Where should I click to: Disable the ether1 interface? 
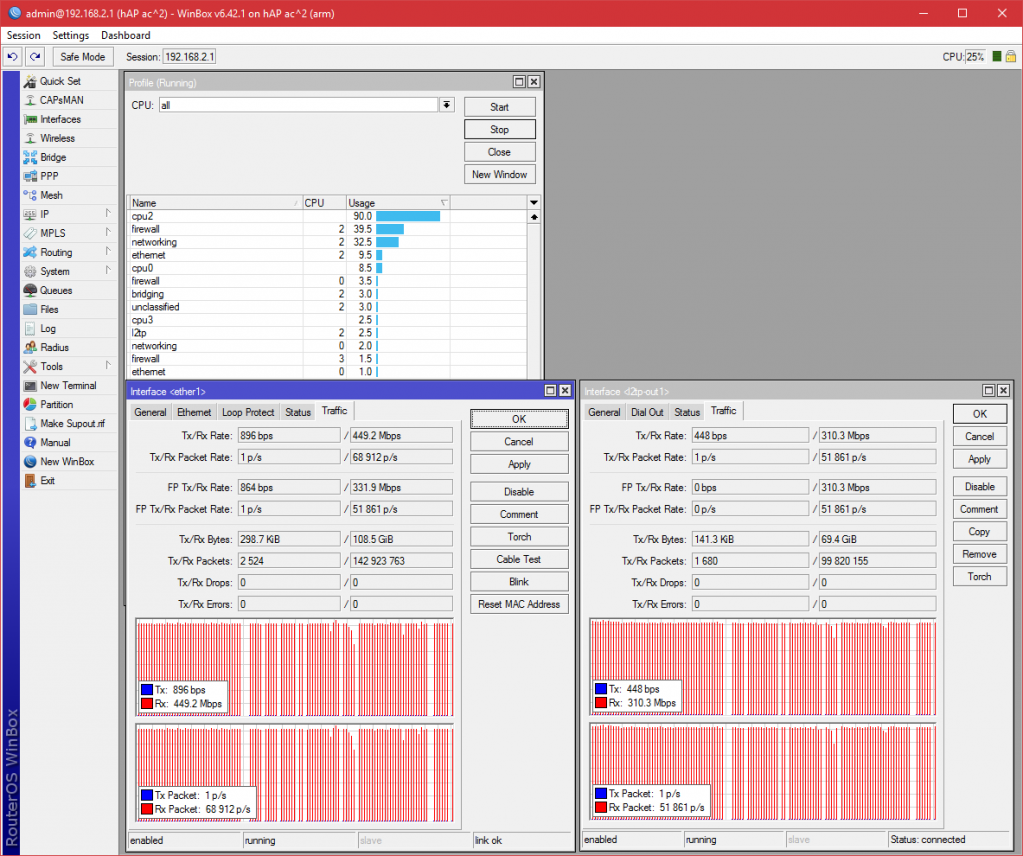[518, 491]
